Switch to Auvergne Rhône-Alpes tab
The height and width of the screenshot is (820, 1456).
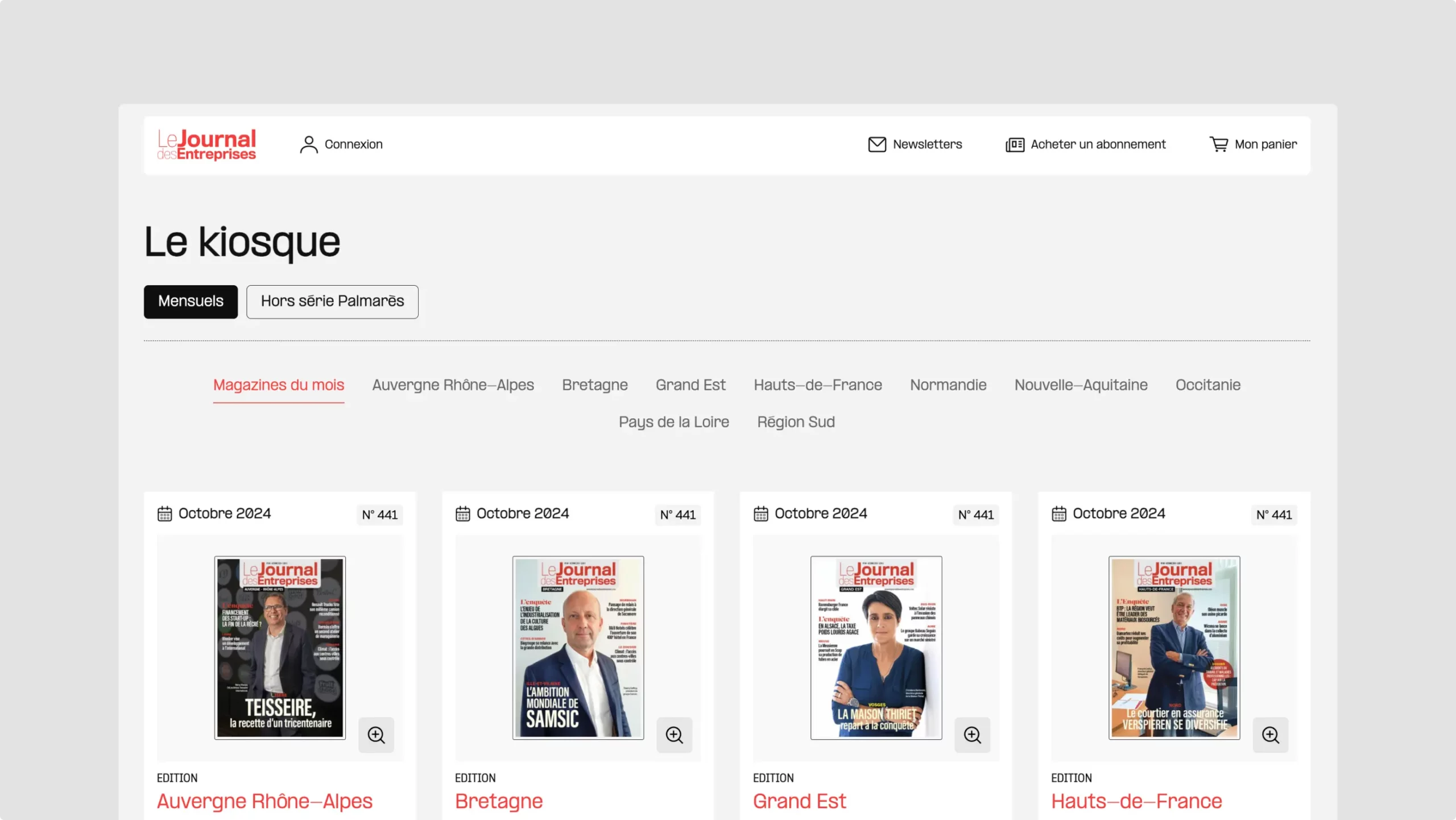[x=453, y=385]
